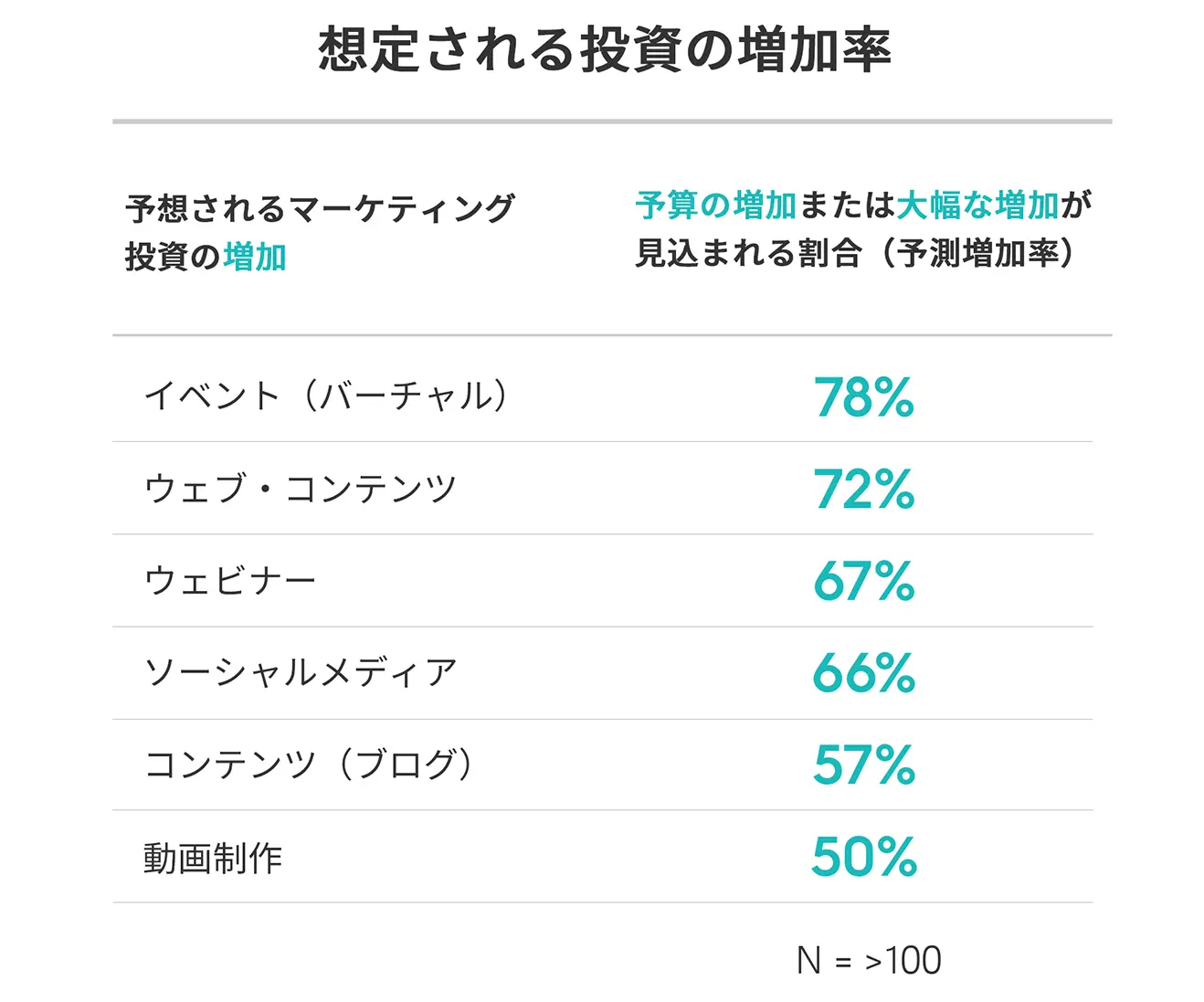Viewport: 1204px width, 1002px height.
Task: Select the ソーシャルメディア row label
Action: pyautogui.click(x=301, y=672)
